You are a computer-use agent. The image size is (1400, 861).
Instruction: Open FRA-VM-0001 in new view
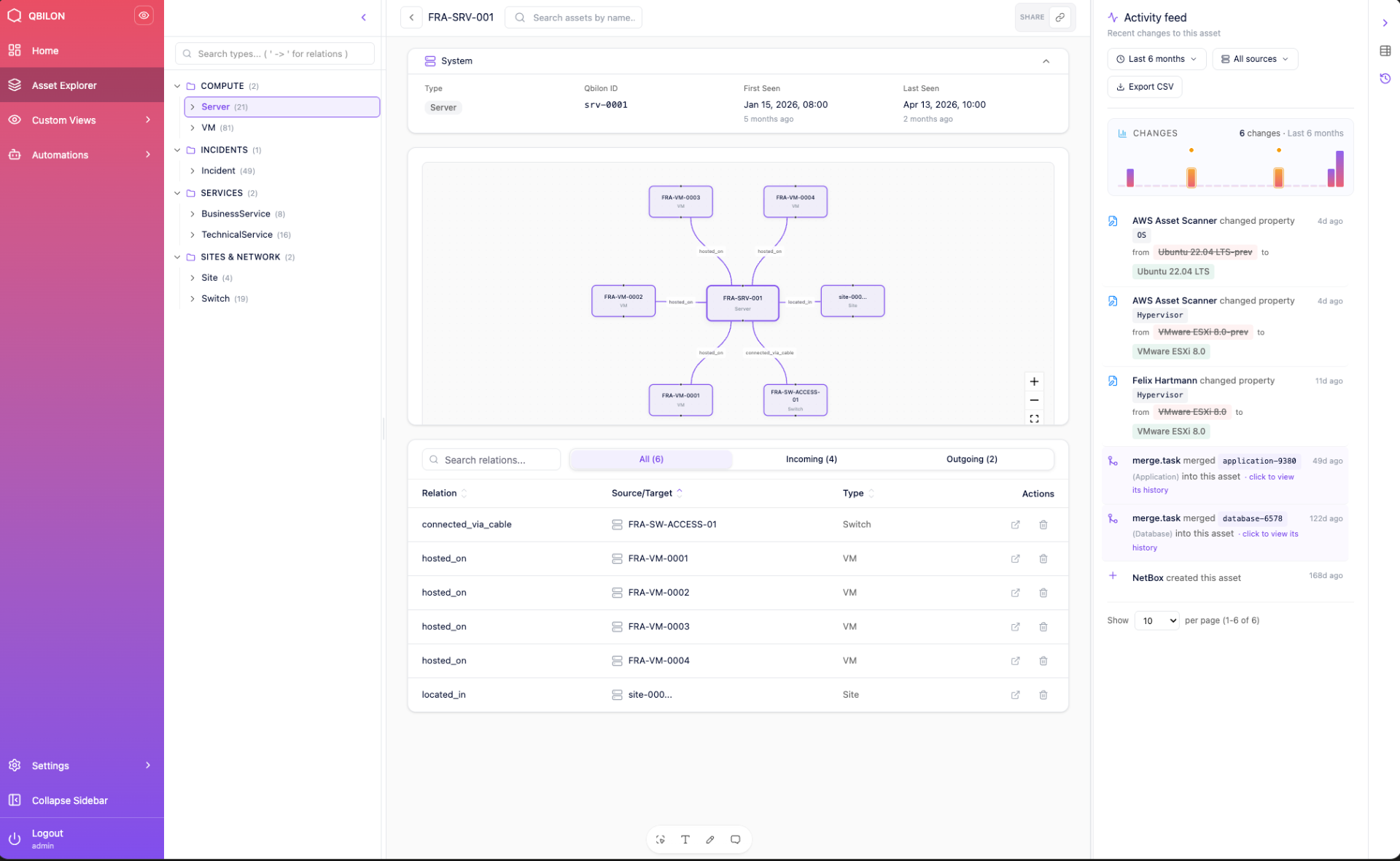[1015, 559]
